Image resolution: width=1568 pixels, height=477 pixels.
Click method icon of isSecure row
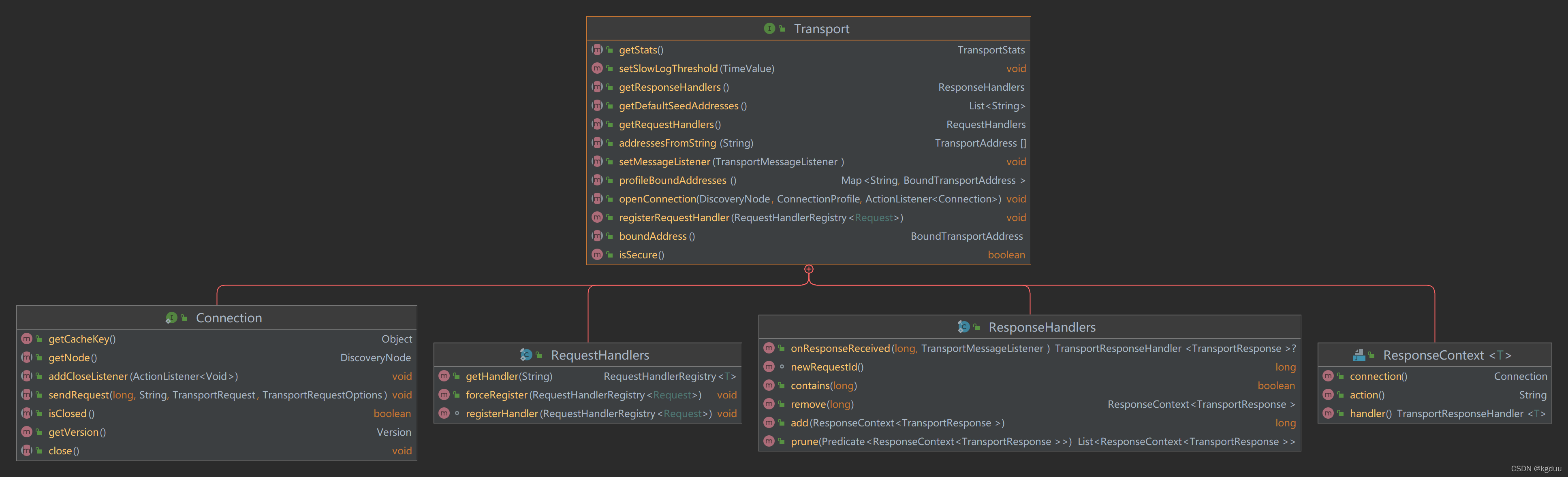point(597,255)
